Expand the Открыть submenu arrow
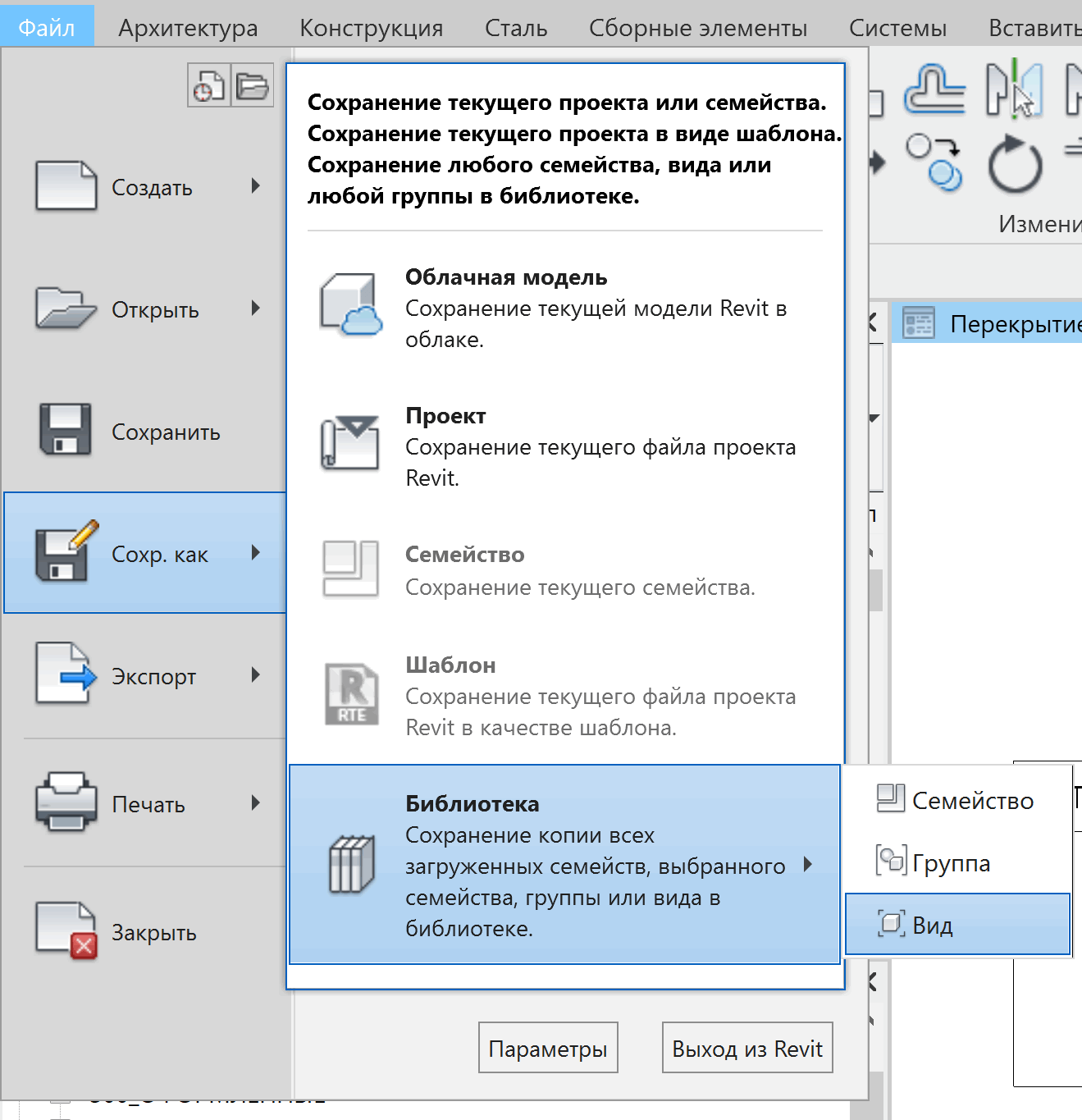 [x=256, y=308]
